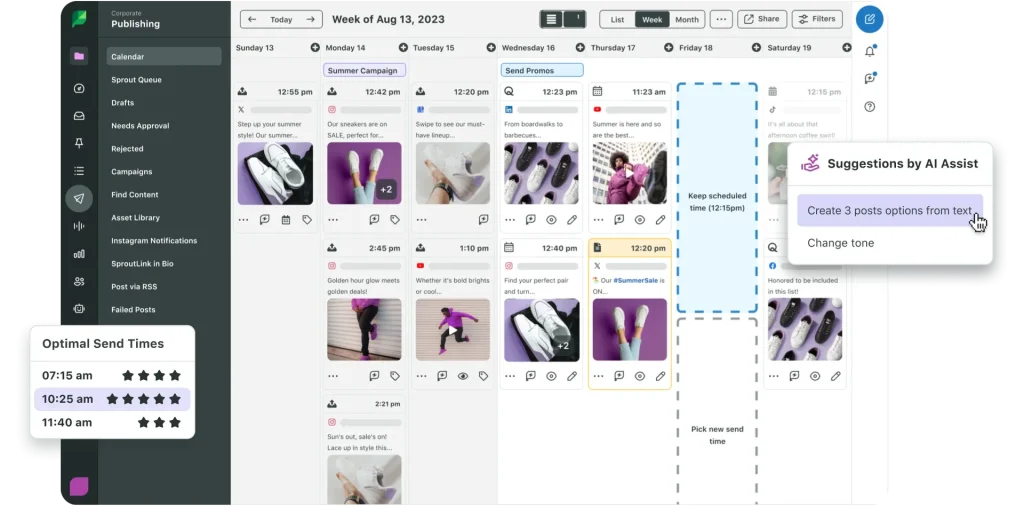Expand options for the Sunday 12:55 pm post
This screenshot has height=506, width=1024.
[x=243, y=220]
